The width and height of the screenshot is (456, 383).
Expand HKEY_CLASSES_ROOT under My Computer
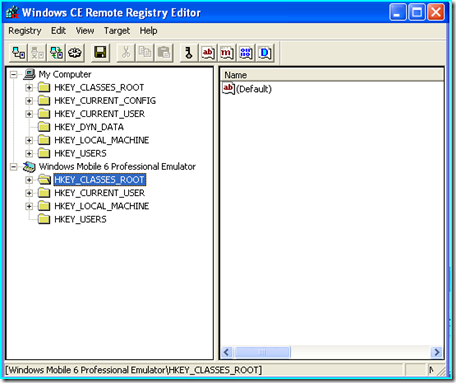[29, 87]
